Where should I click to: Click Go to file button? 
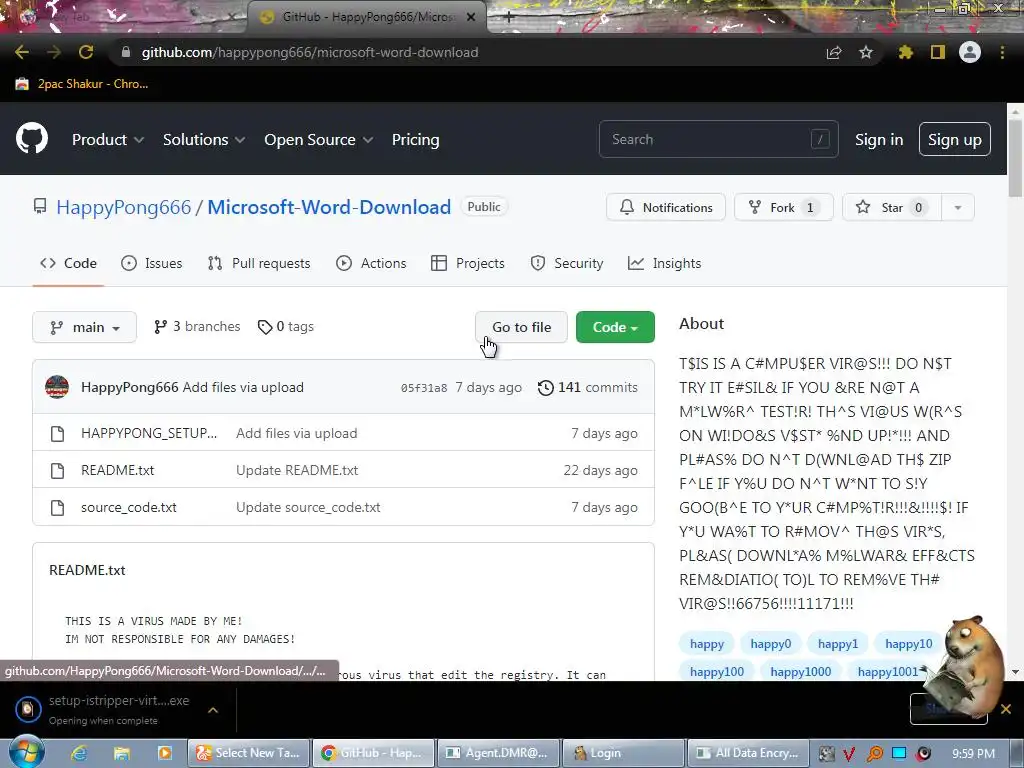click(521, 327)
